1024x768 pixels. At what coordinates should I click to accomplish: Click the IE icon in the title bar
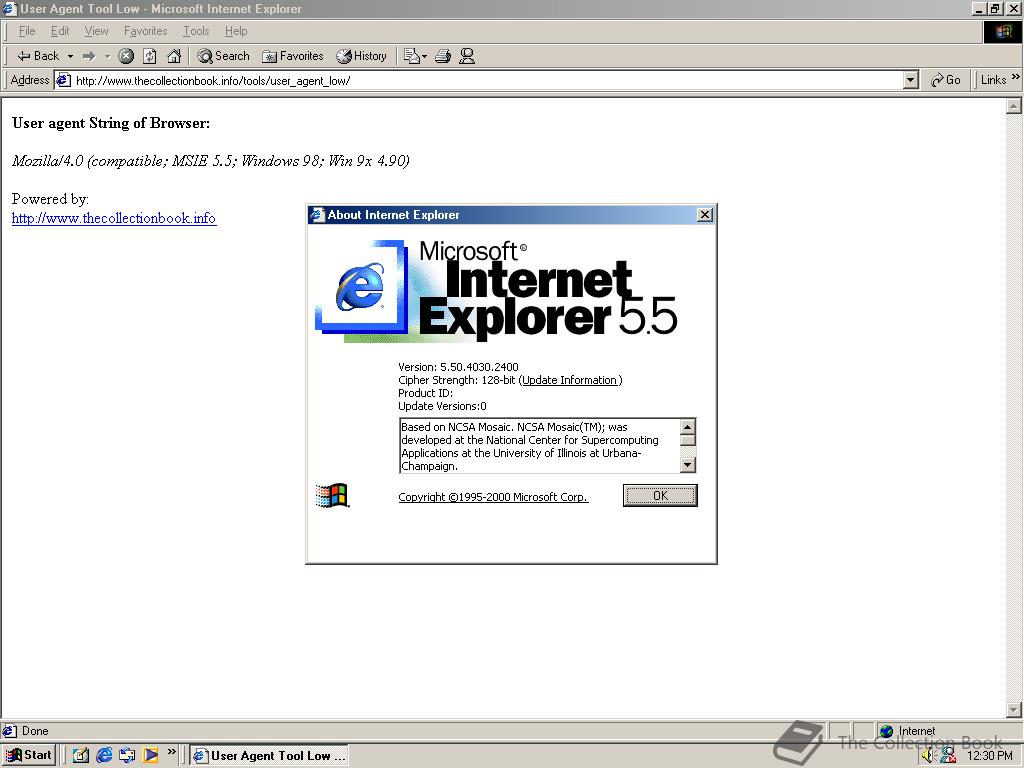coord(9,8)
